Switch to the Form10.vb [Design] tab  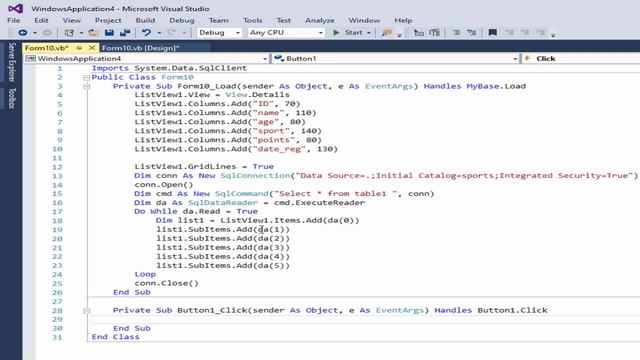(x=141, y=48)
